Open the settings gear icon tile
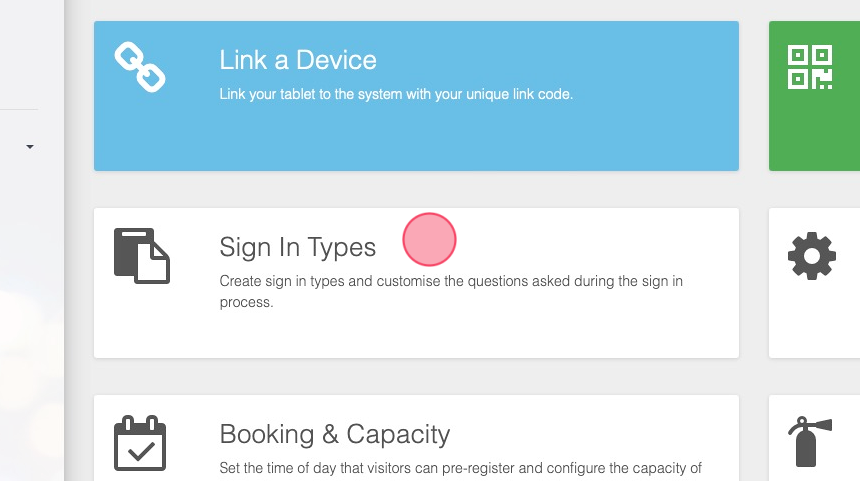Image resolution: width=860 pixels, height=481 pixels. [x=812, y=256]
